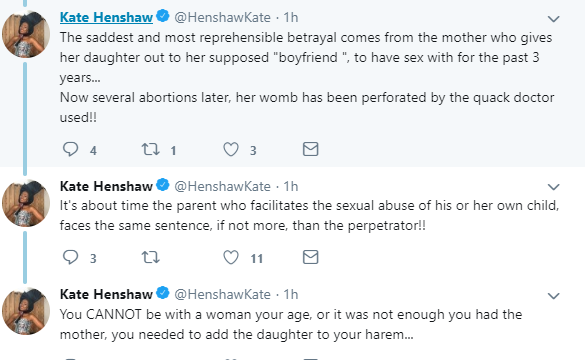Open the first tweet's profile avatar
The width and height of the screenshot is (585, 360).
[26, 34]
